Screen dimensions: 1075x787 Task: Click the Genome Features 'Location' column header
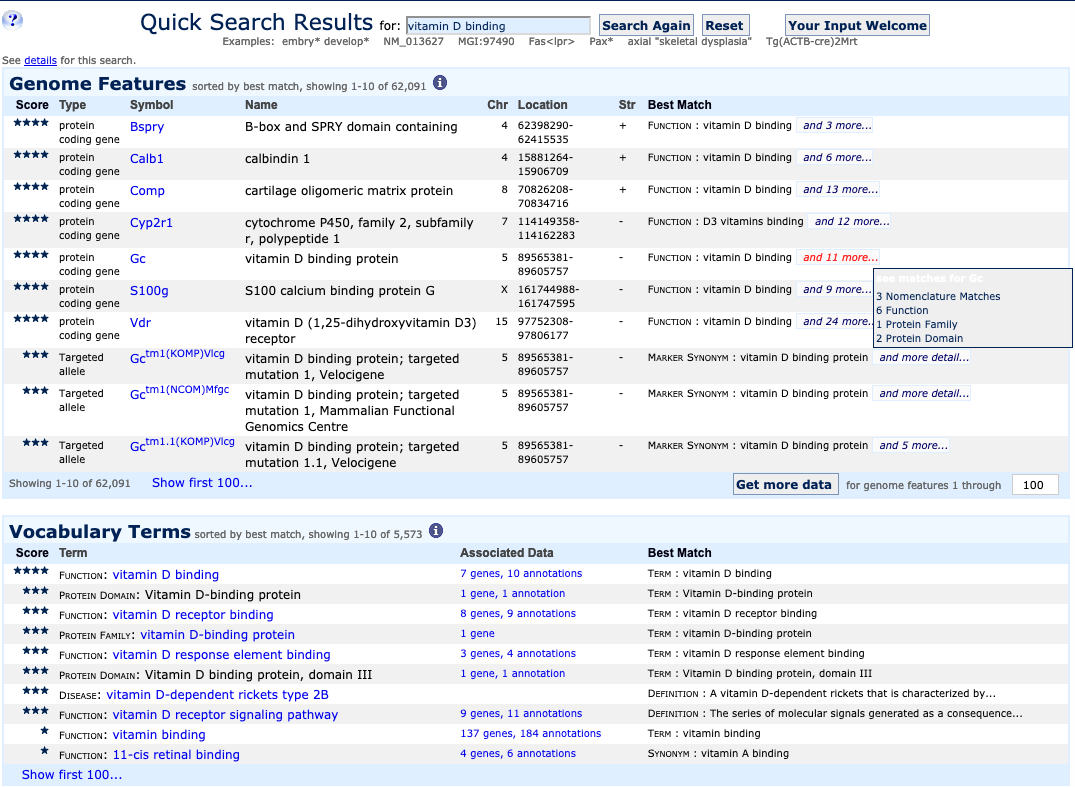click(542, 105)
